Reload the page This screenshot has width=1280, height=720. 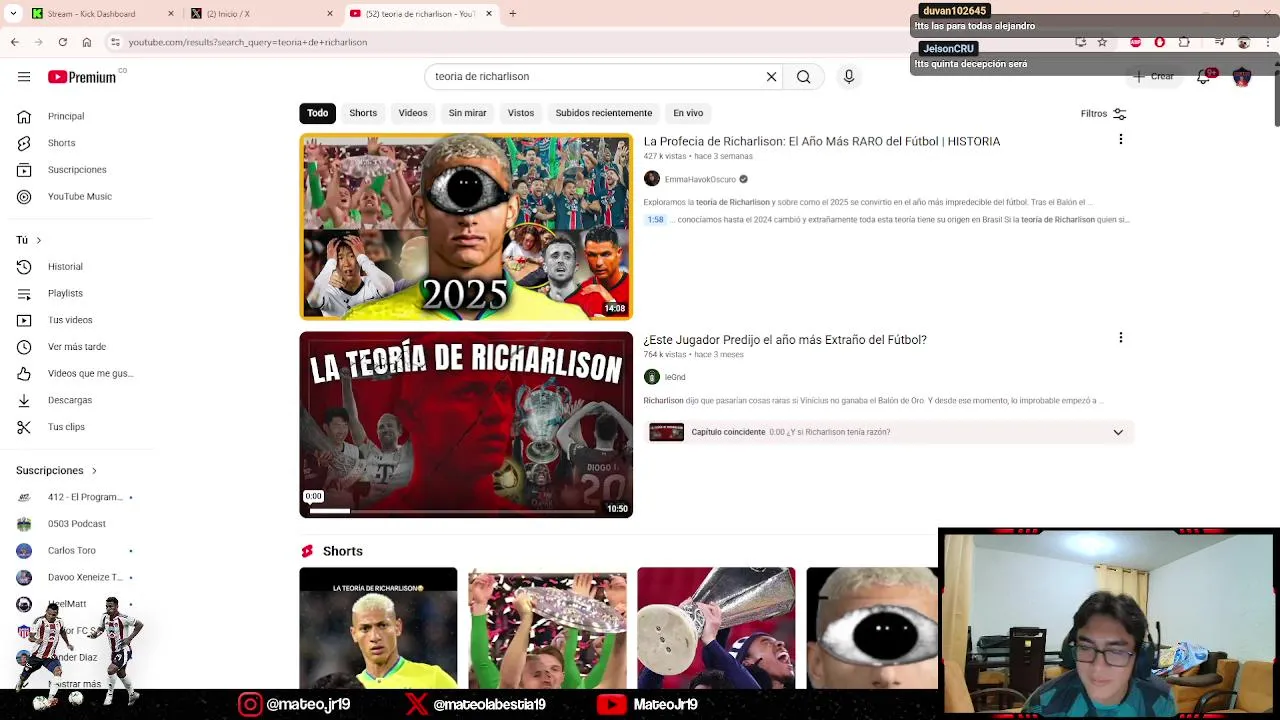tap(62, 42)
